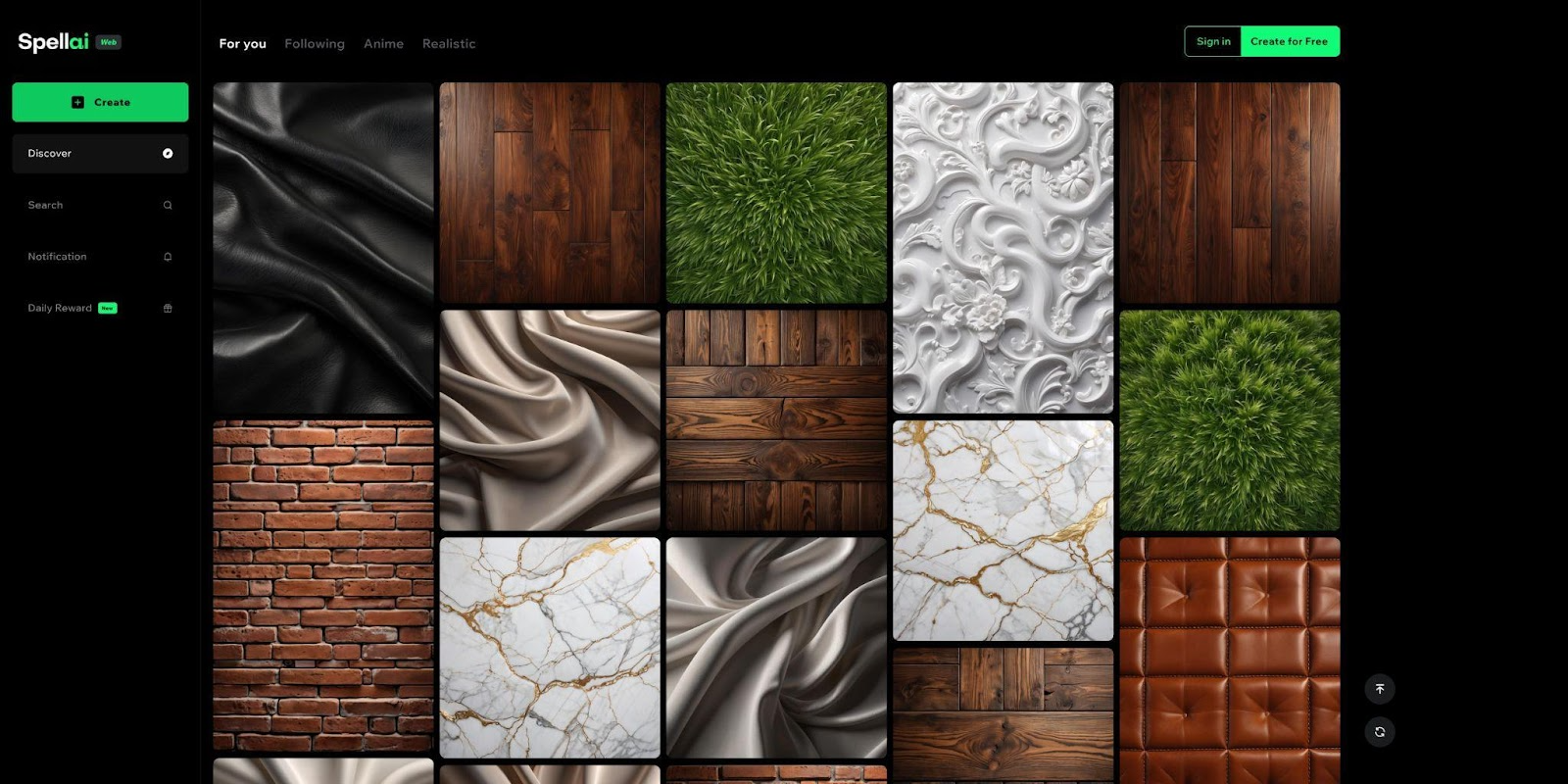Open the black leather texture image
Viewport: 1568px width, 784px height.
[322, 247]
